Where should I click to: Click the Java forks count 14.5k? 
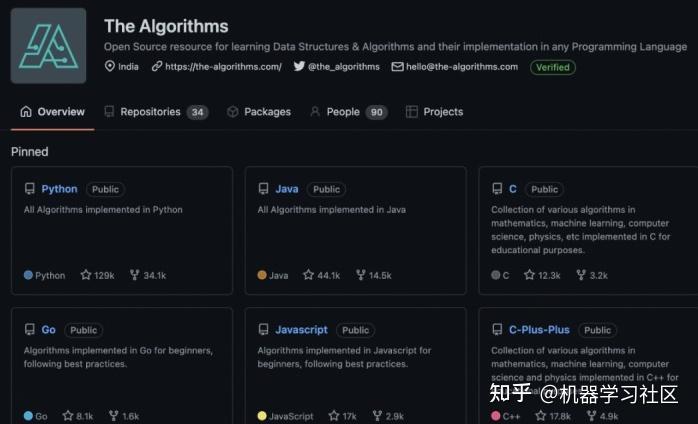(x=374, y=275)
